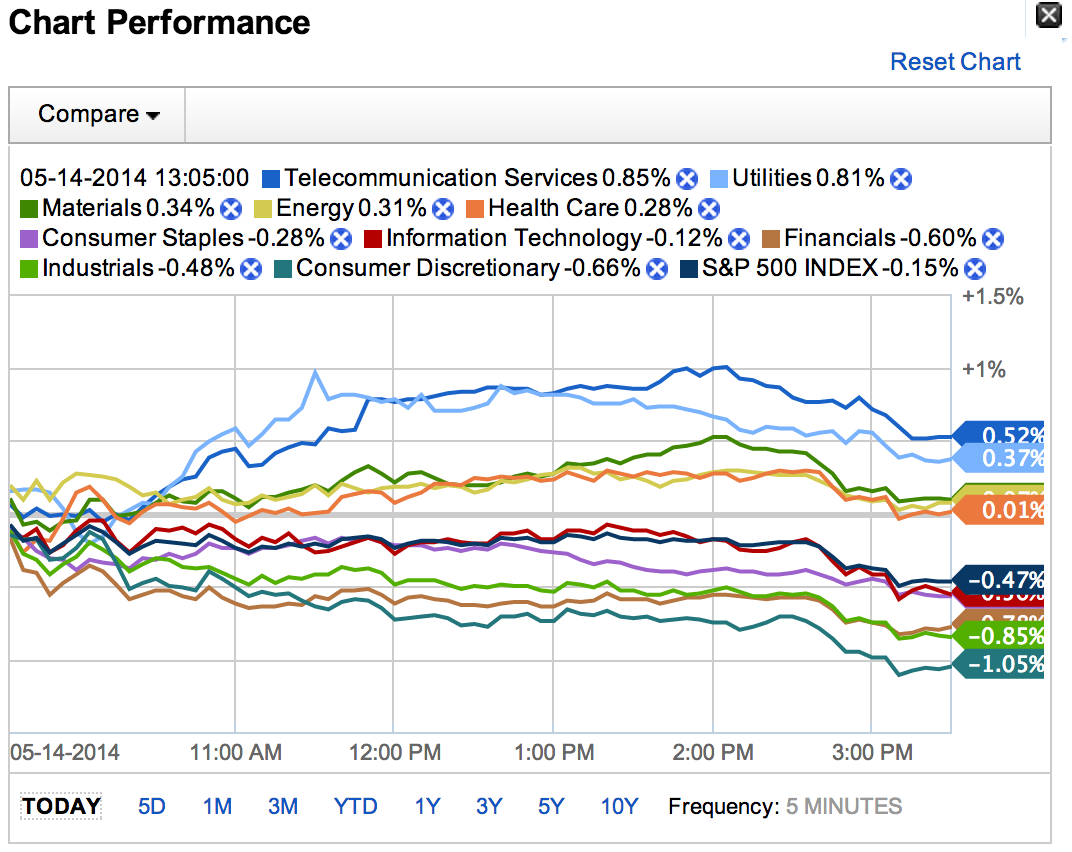Remove Energy series via its X icon
The height and width of the screenshot is (852, 1072).
pos(442,209)
